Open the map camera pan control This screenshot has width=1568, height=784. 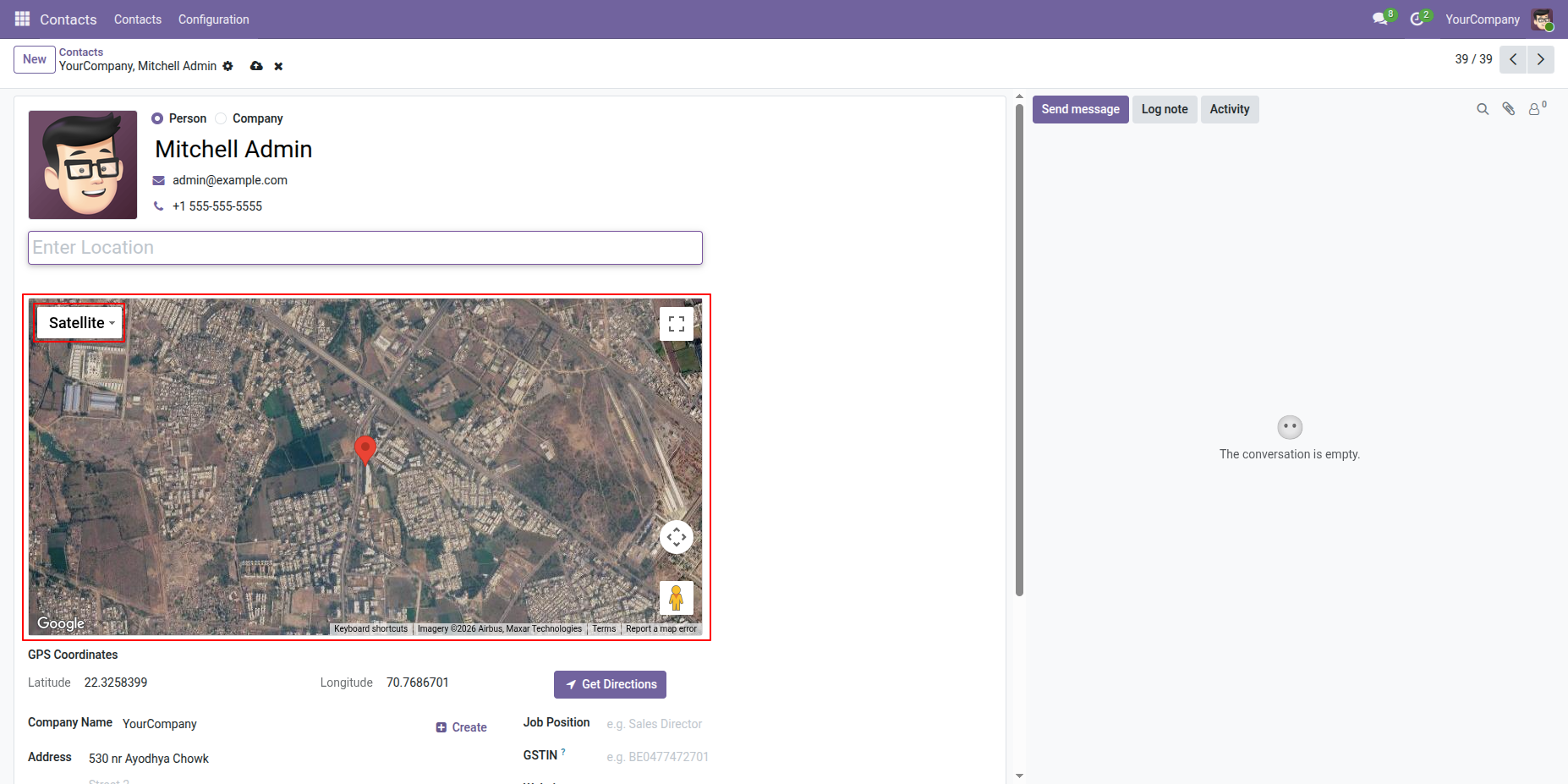677,537
